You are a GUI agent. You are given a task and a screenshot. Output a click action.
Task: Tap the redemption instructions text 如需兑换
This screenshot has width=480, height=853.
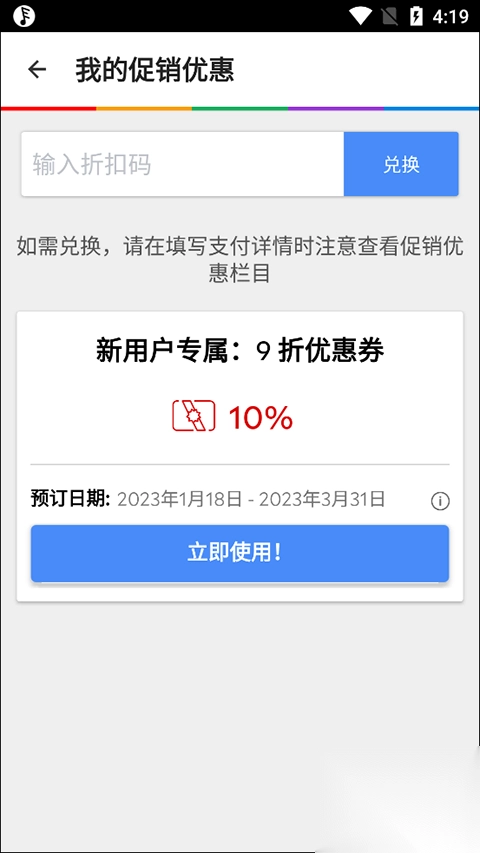[x=240, y=260]
